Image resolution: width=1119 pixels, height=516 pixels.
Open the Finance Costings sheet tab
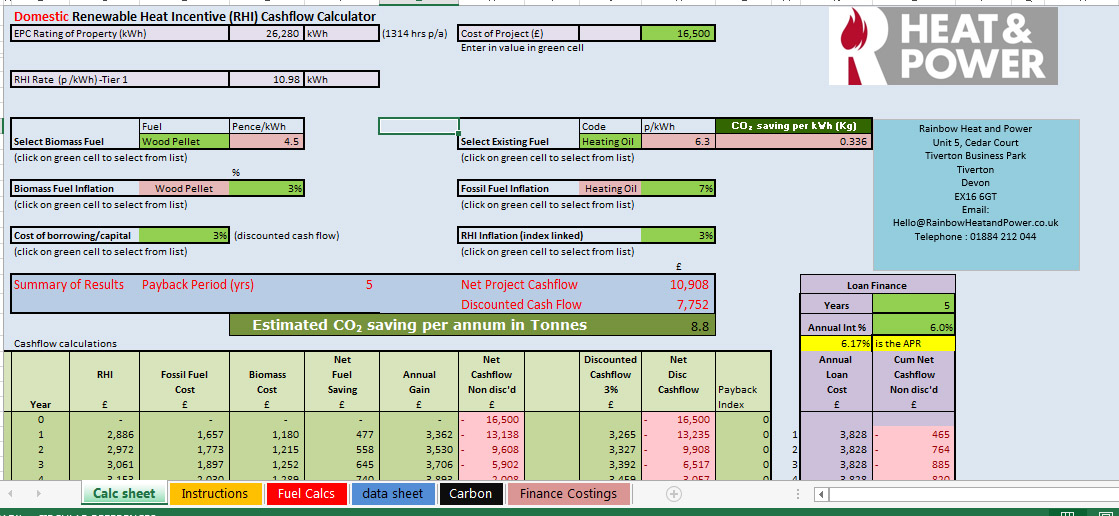[568, 494]
